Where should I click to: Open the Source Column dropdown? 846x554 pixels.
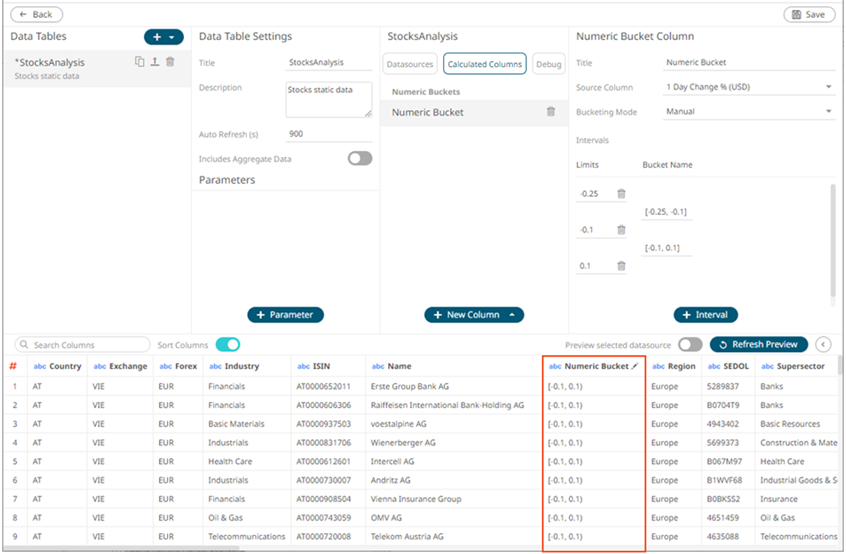click(x=749, y=87)
